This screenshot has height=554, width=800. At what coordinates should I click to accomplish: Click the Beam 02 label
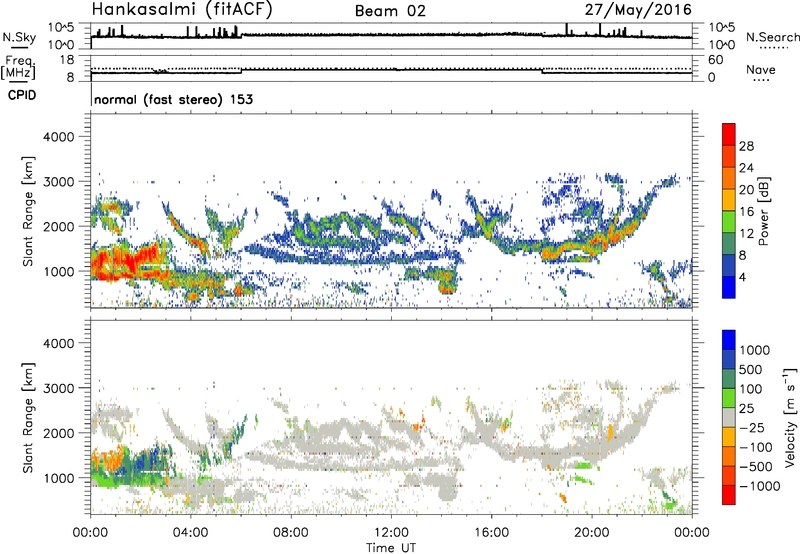point(390,11)
